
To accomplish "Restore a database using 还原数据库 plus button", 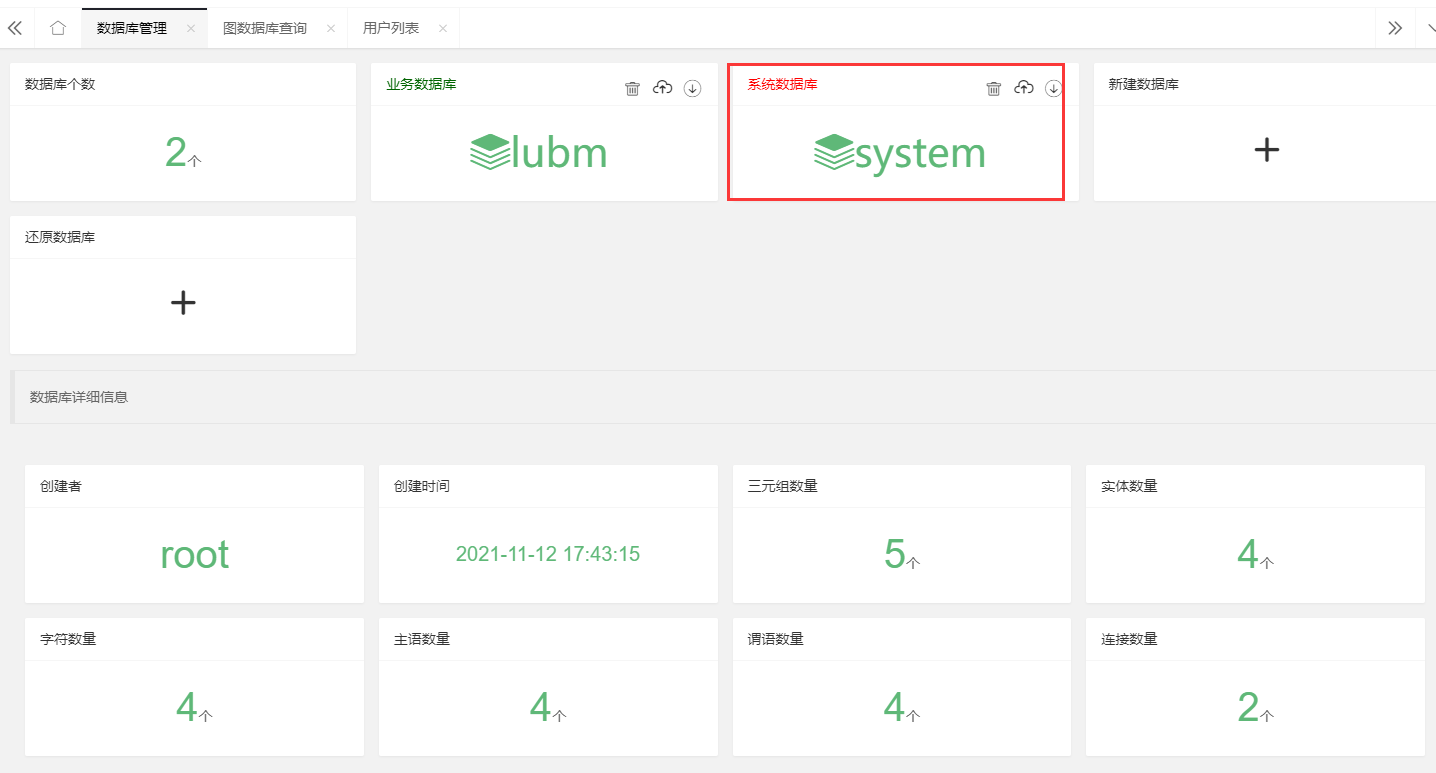I will click(x=183, y=302).
